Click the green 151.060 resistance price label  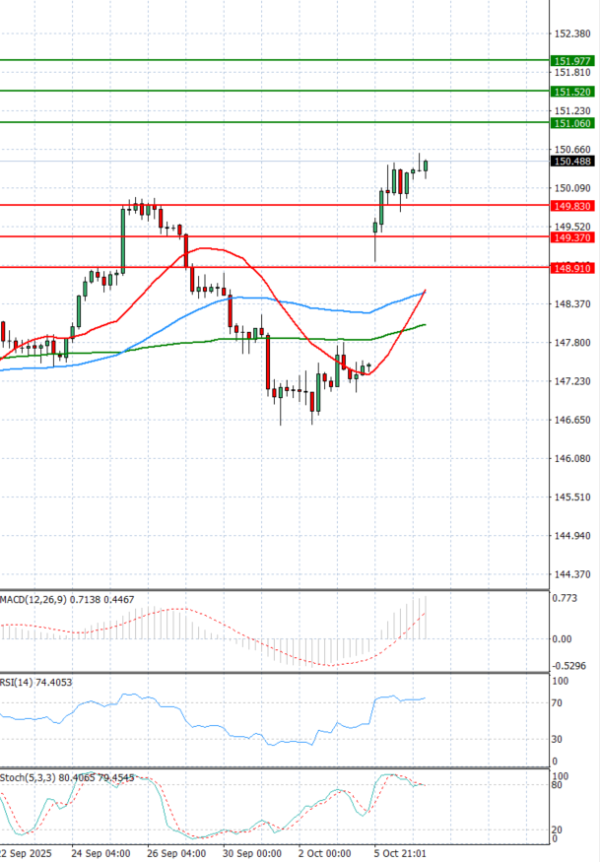pyautogui.click(x=573, y=123)
